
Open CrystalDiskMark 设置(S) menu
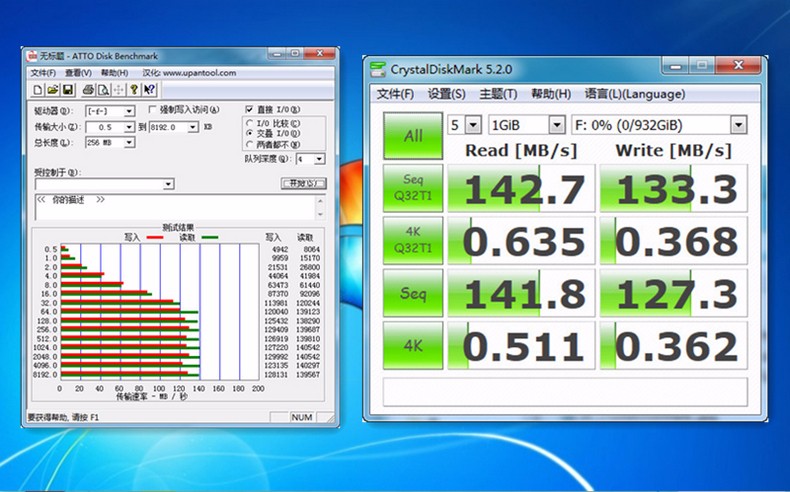coord(446,94)
